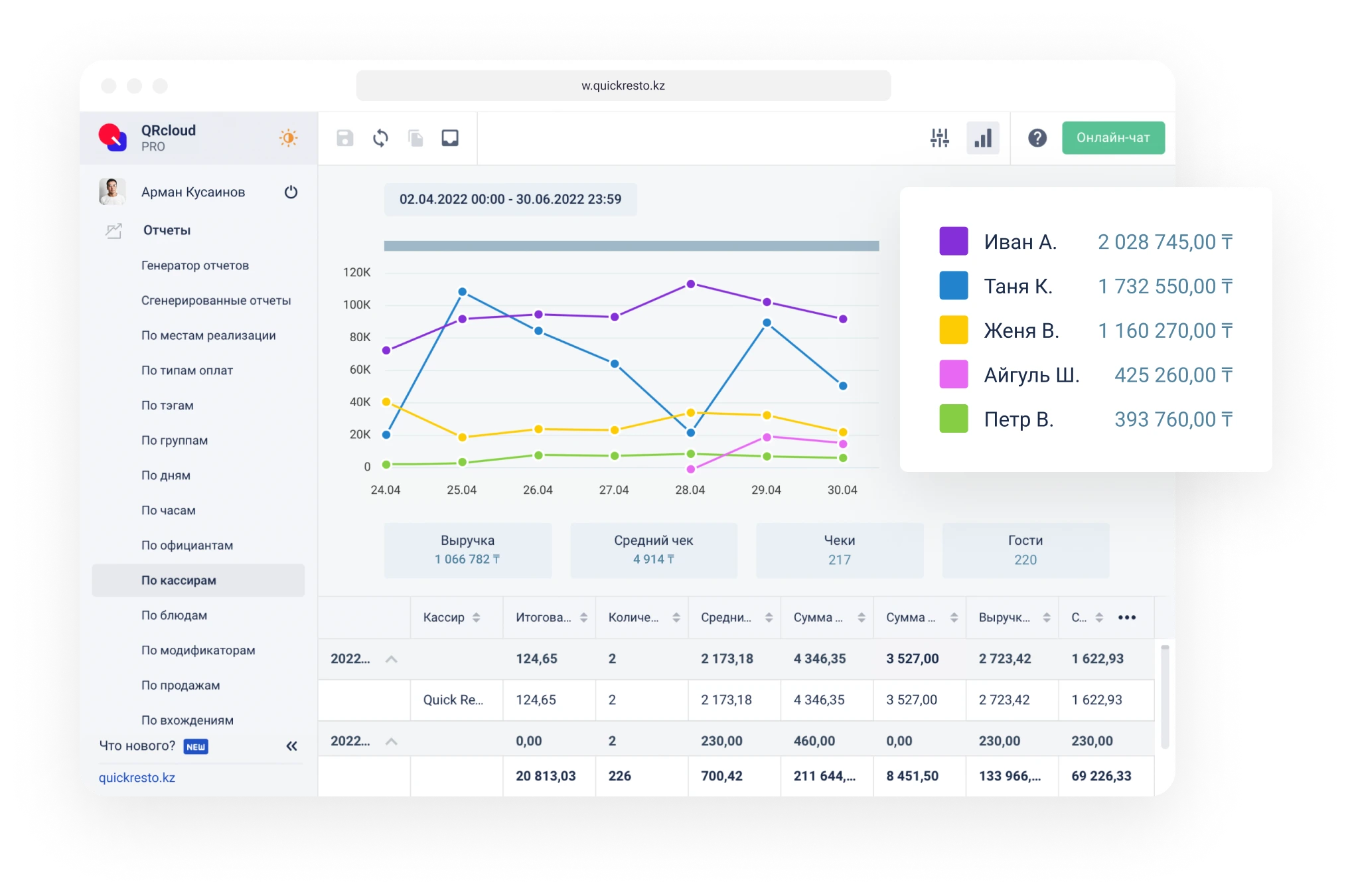Click the Онлайн-чат button
The width and height of the screenshot is (1352, 896).
point(1112,138)
